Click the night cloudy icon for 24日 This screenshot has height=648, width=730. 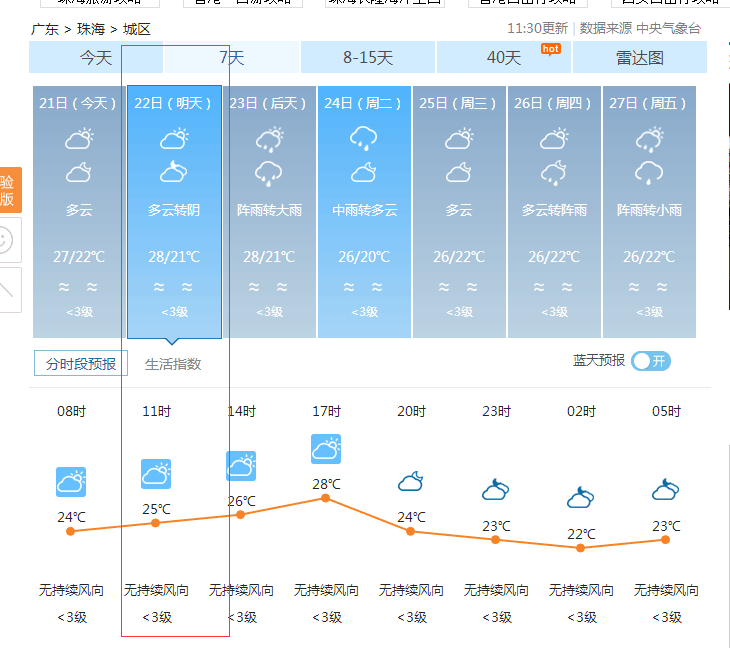(364, 173)
